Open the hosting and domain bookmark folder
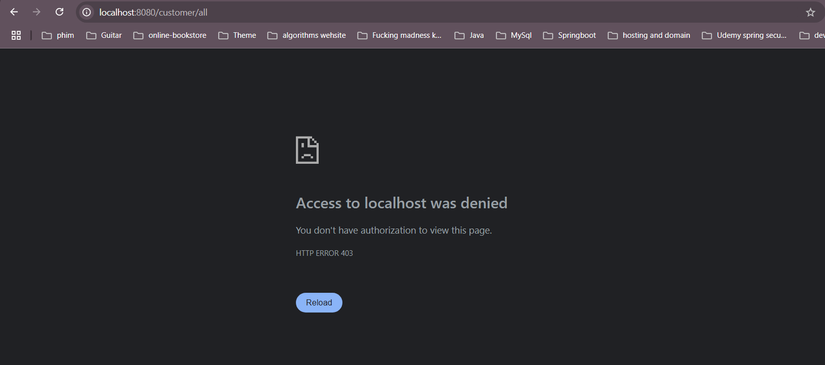Viewport: 825px width, 365px height. [649, 35]
